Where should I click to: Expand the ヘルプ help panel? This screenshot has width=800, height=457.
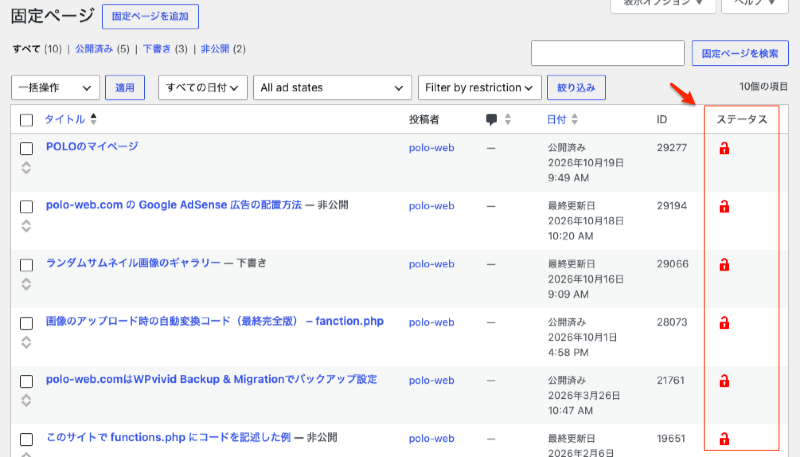(x=755, y=4)
